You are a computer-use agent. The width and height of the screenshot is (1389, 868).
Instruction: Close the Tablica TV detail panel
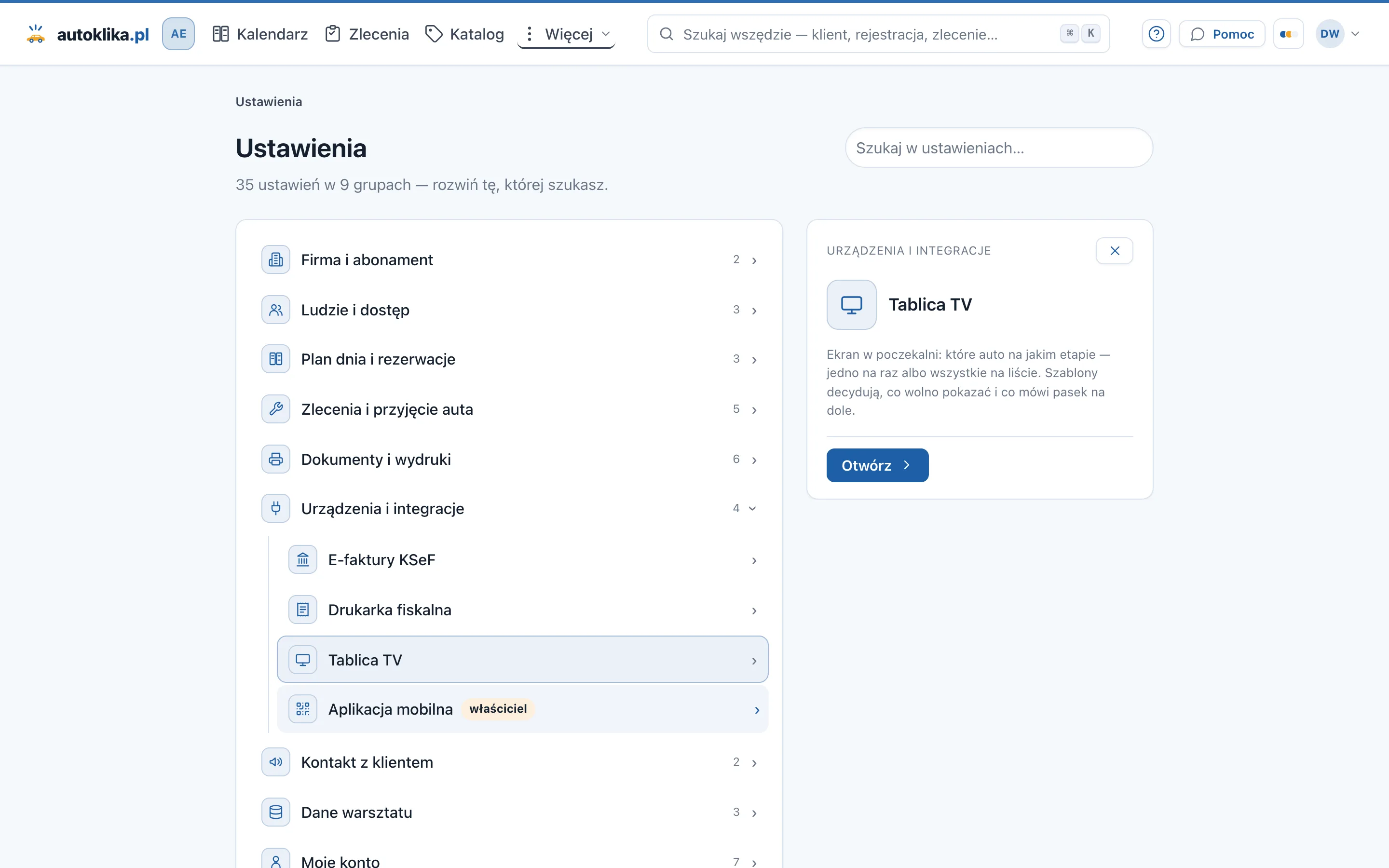(x=1115, y=251)
